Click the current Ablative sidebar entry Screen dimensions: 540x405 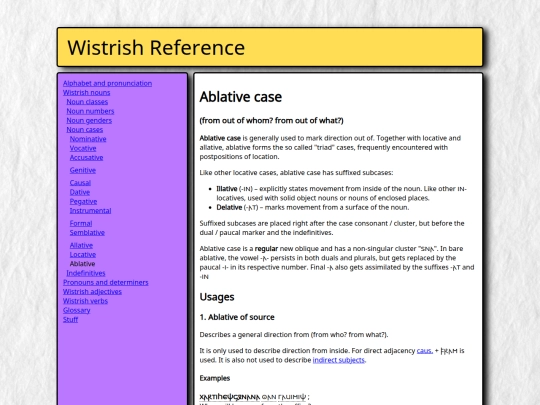point(82,264)
